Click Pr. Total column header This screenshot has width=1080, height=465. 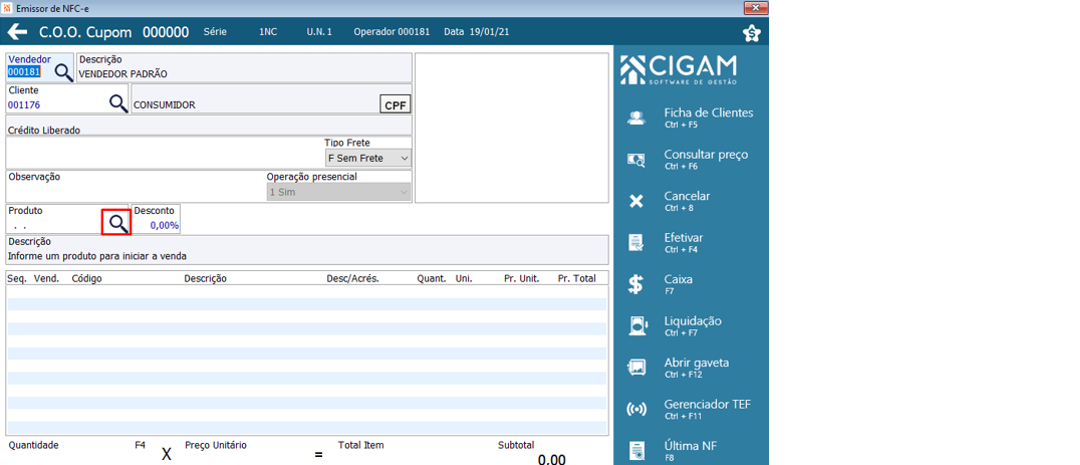coord(579,278)
